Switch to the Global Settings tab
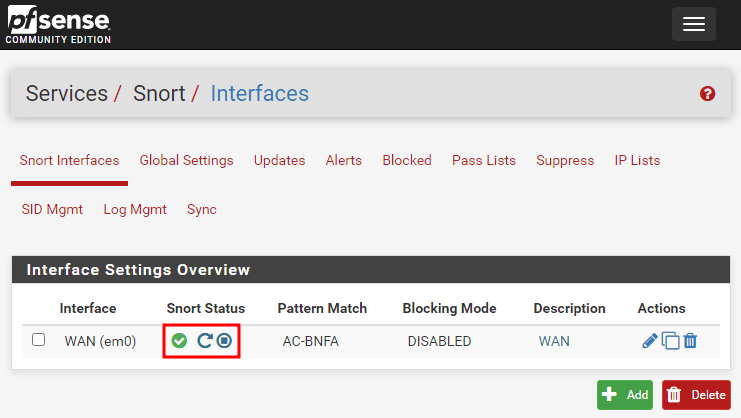This screenshot has height=418, width=741. (x=186, y=160)
